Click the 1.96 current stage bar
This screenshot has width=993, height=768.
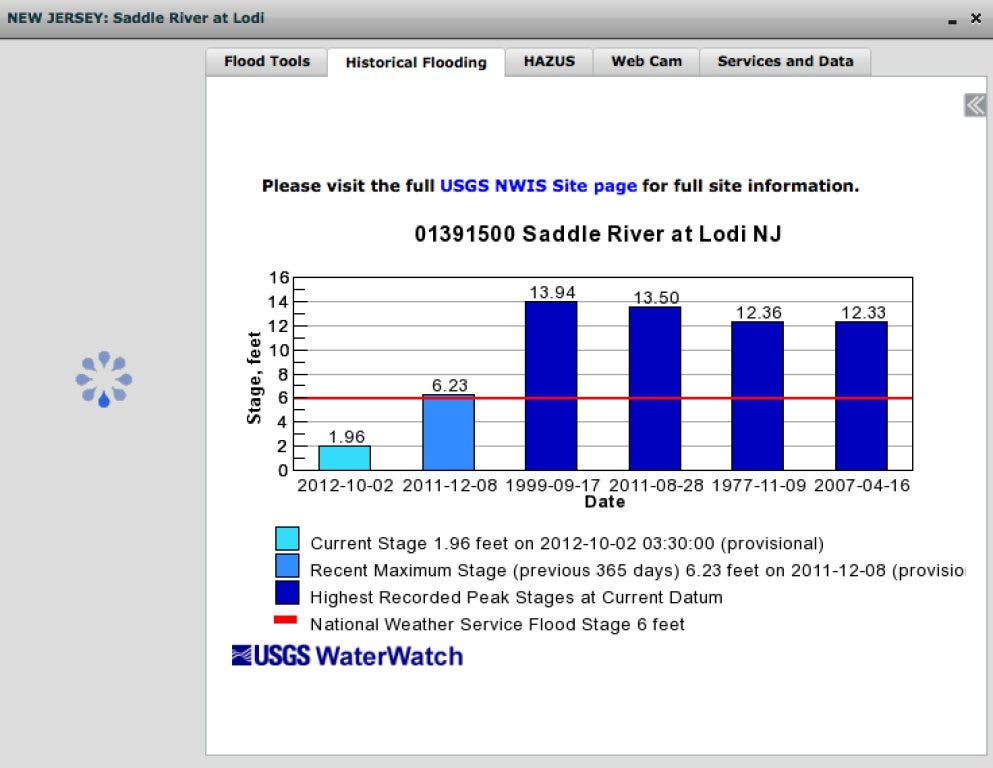tap(345, 458)
